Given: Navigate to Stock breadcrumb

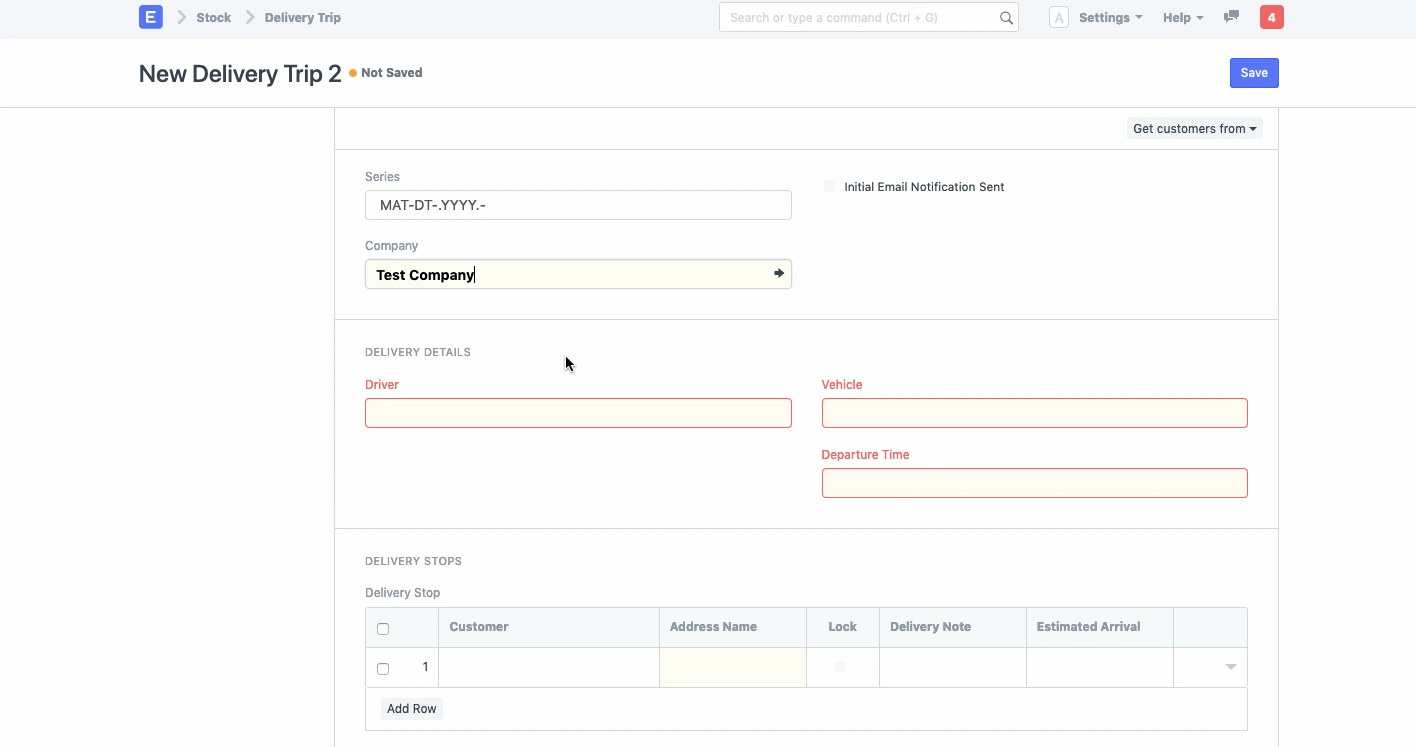Looking at the screenshot, I should [x=213, y=18].
